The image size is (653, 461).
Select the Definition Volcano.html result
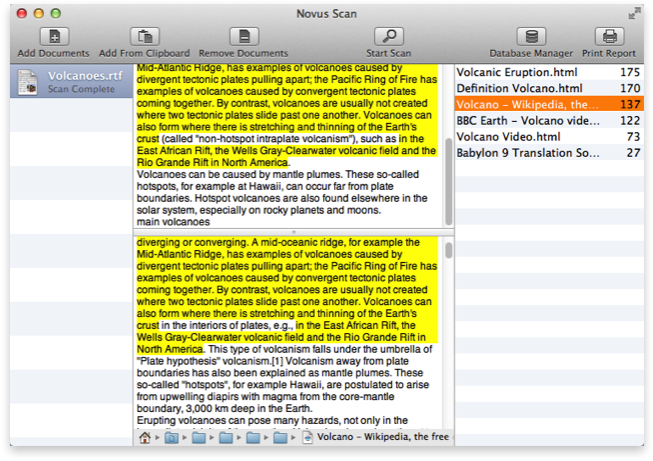pyautogui.click(x=549, y=88)
